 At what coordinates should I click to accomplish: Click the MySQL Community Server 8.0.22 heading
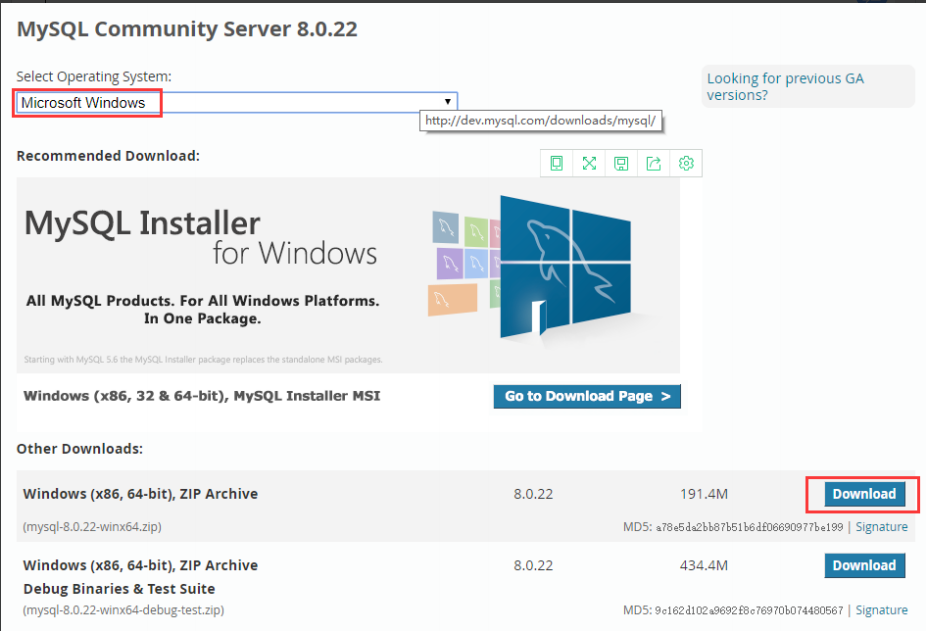[187, 29]
